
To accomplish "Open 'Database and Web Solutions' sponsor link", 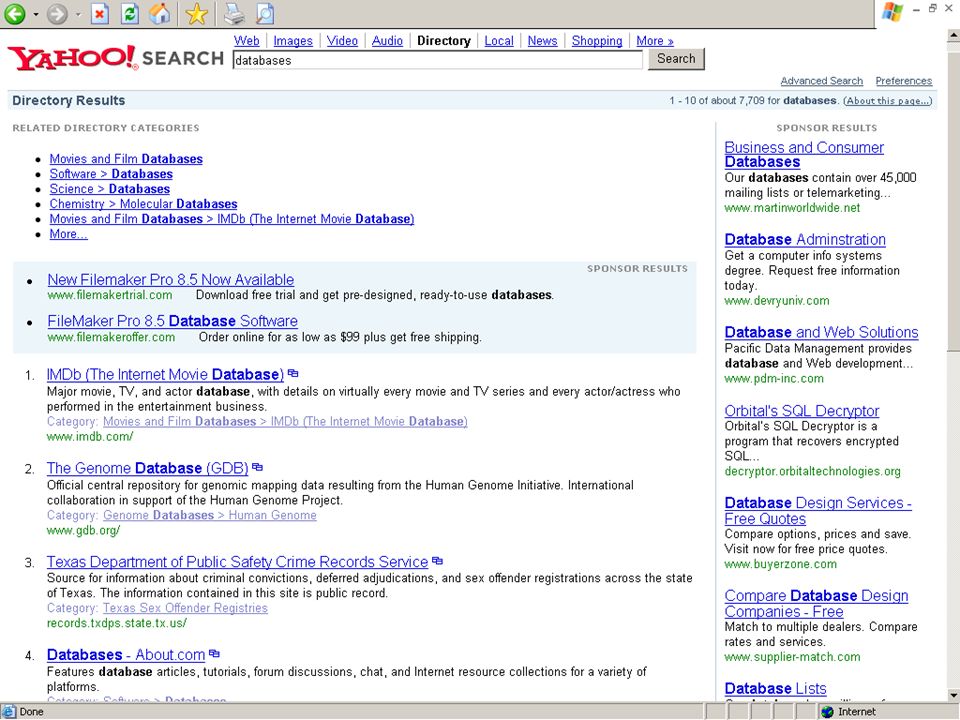I will click(822, 332).
